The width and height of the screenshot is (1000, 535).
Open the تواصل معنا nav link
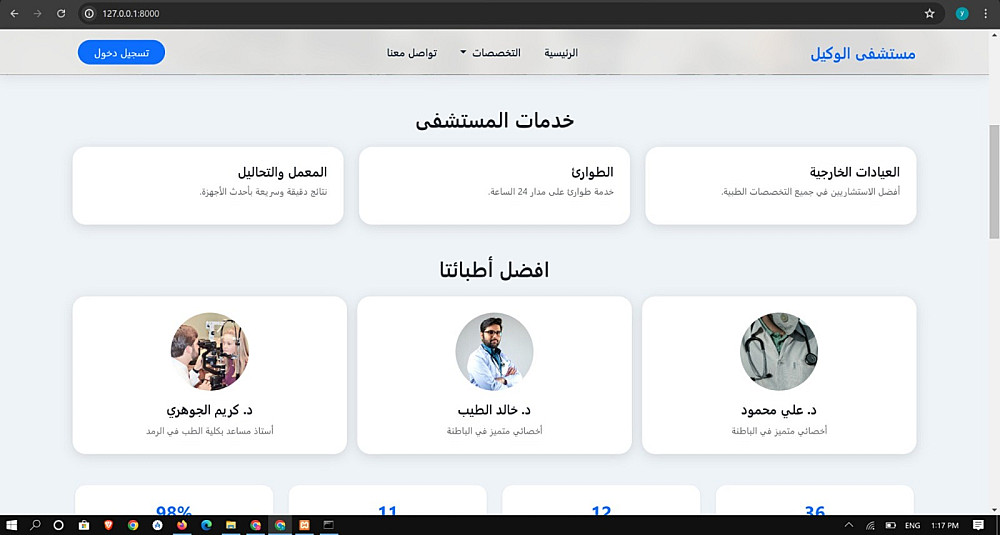click(x=411, y=53)
